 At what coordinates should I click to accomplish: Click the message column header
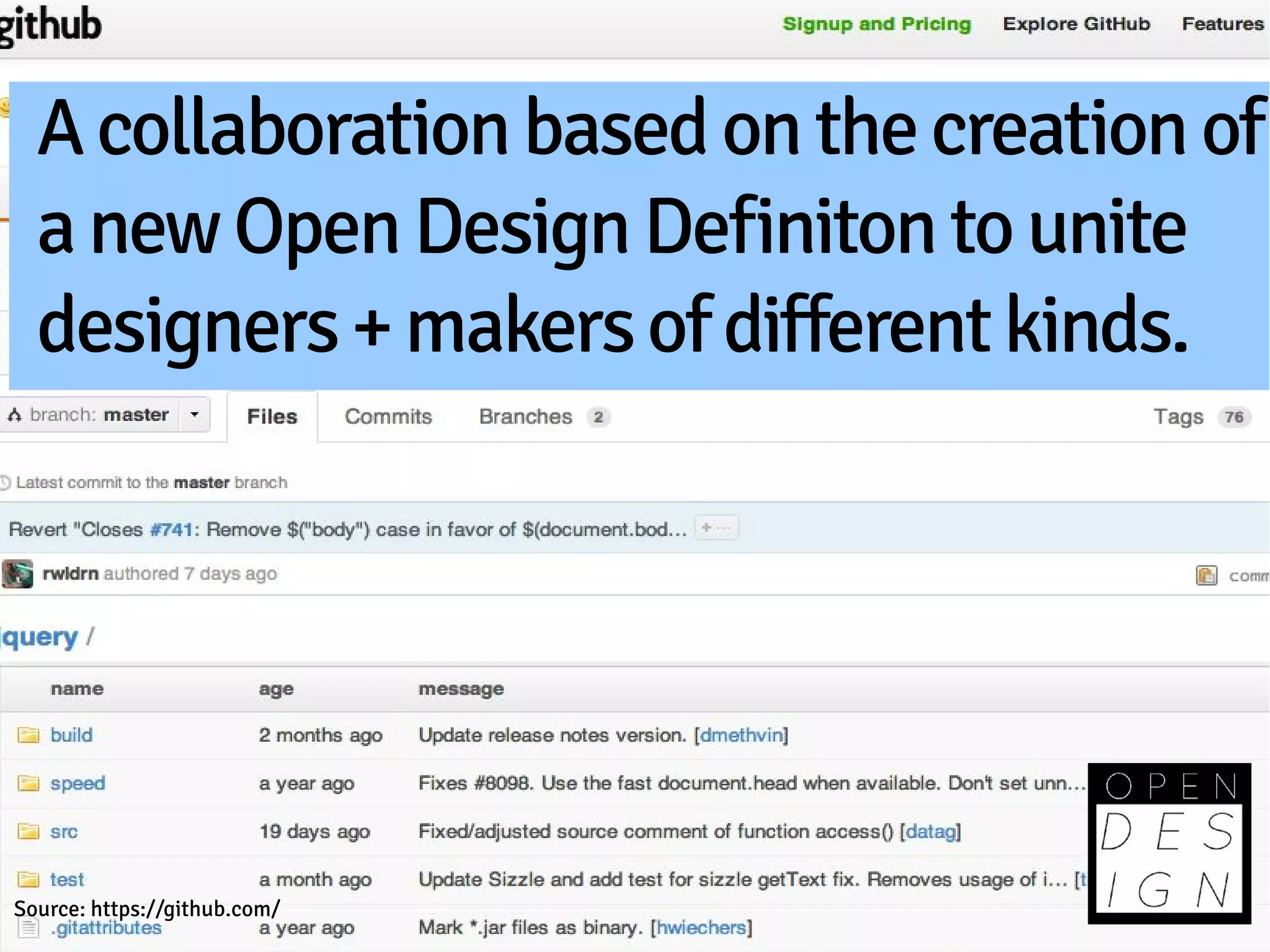tap(461, 689)
